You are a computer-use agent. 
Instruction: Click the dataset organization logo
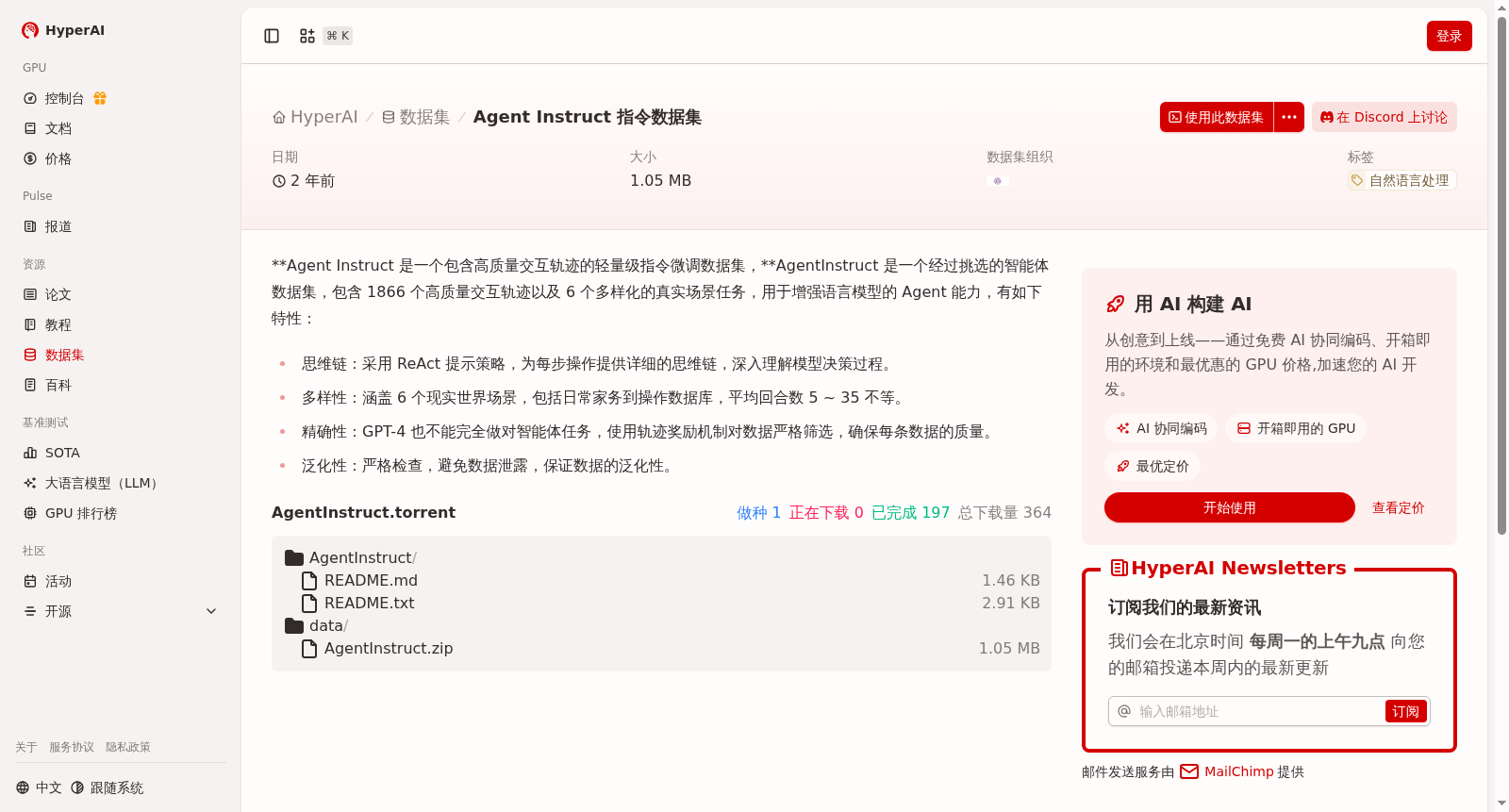tap(998, 180)
